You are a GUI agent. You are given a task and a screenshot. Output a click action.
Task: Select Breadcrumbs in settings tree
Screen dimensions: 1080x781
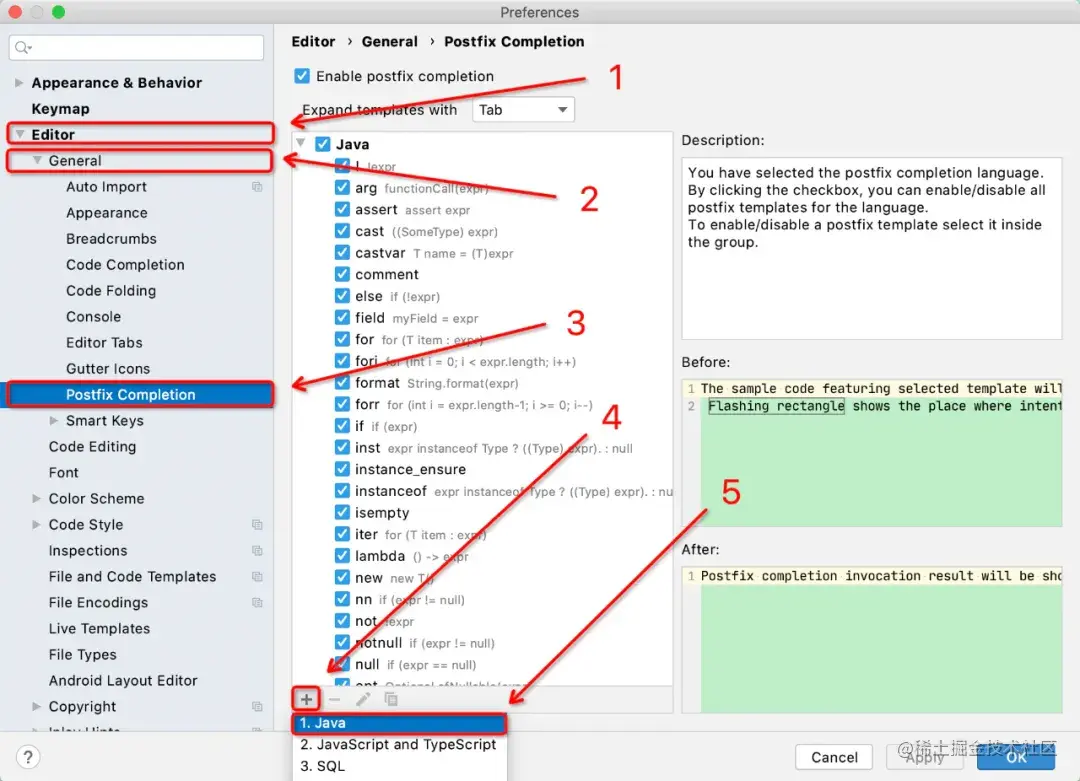coord(111,239)
